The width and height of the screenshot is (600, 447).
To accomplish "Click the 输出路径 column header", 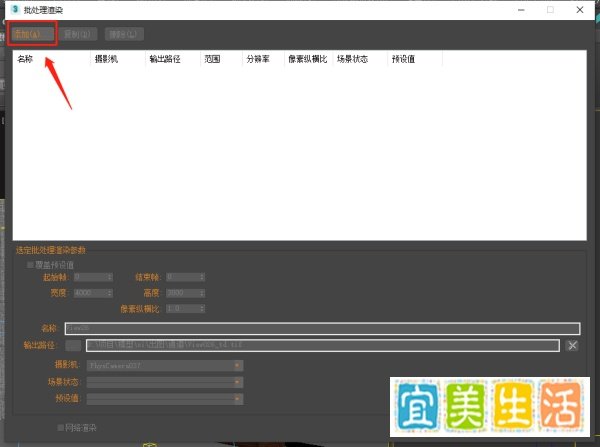I will (165, 59).
